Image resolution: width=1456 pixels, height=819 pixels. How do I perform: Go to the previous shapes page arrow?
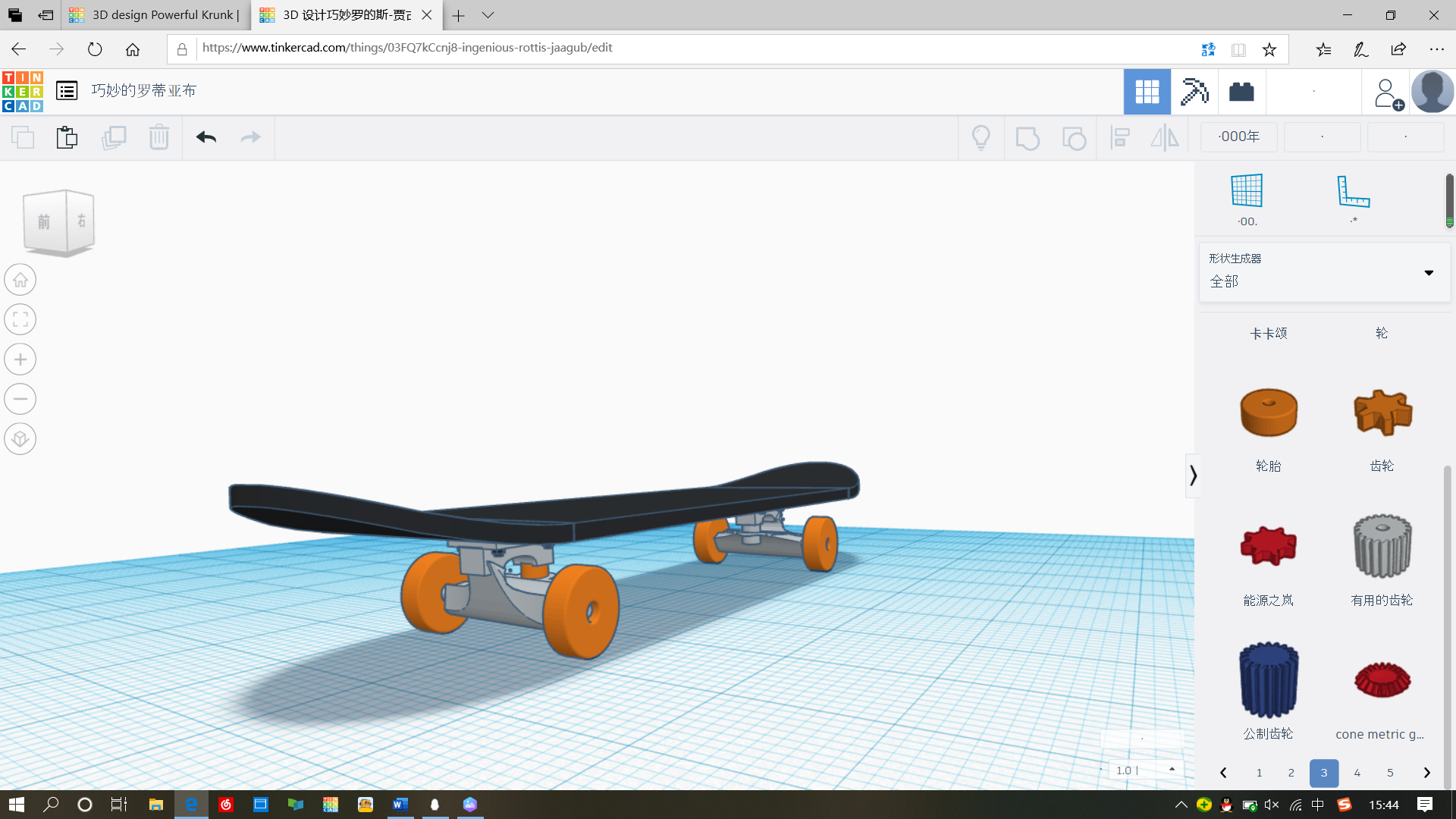click(1223, 773)
